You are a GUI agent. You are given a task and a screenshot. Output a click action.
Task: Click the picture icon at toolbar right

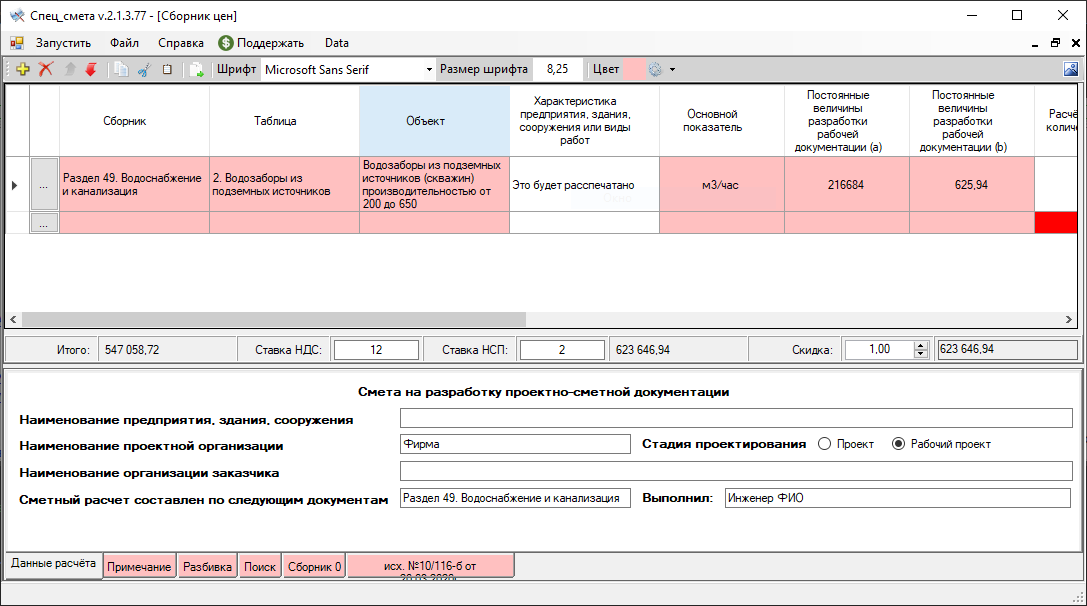pyautogui.click(x=1071, y=69)
